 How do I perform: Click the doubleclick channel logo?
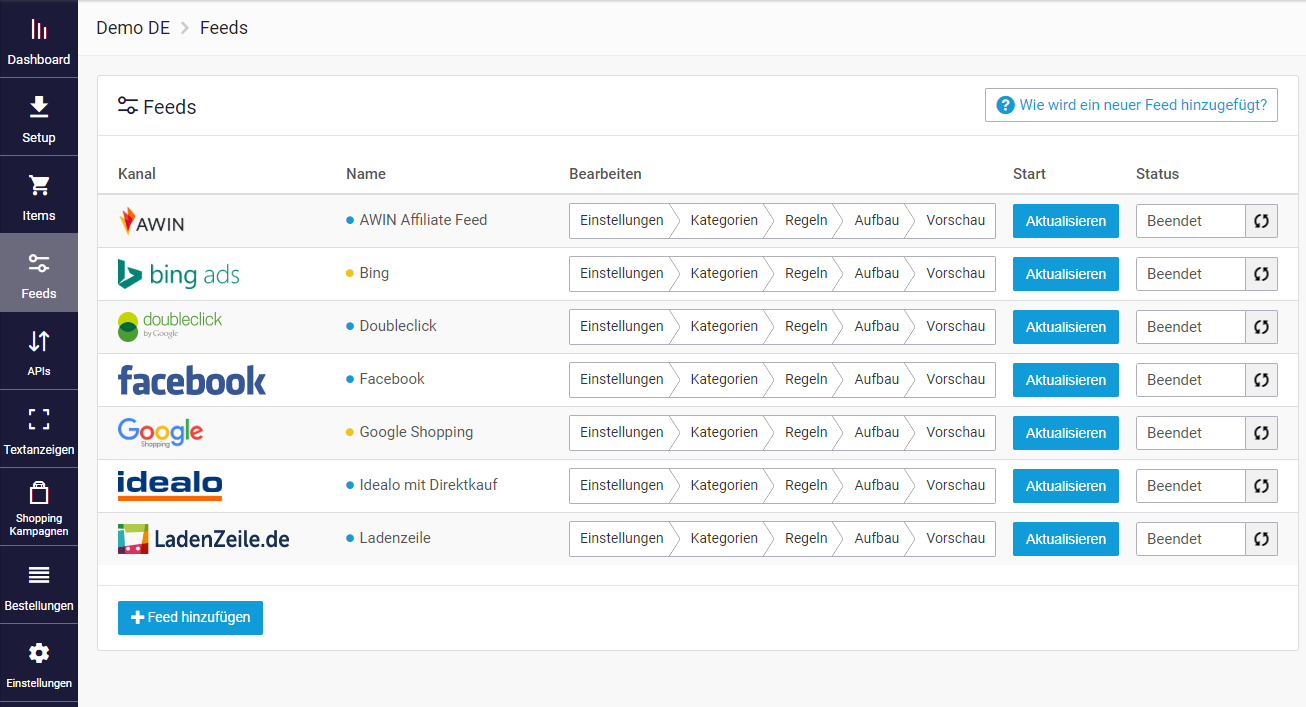pyautogui.click(x=170, y=326)
